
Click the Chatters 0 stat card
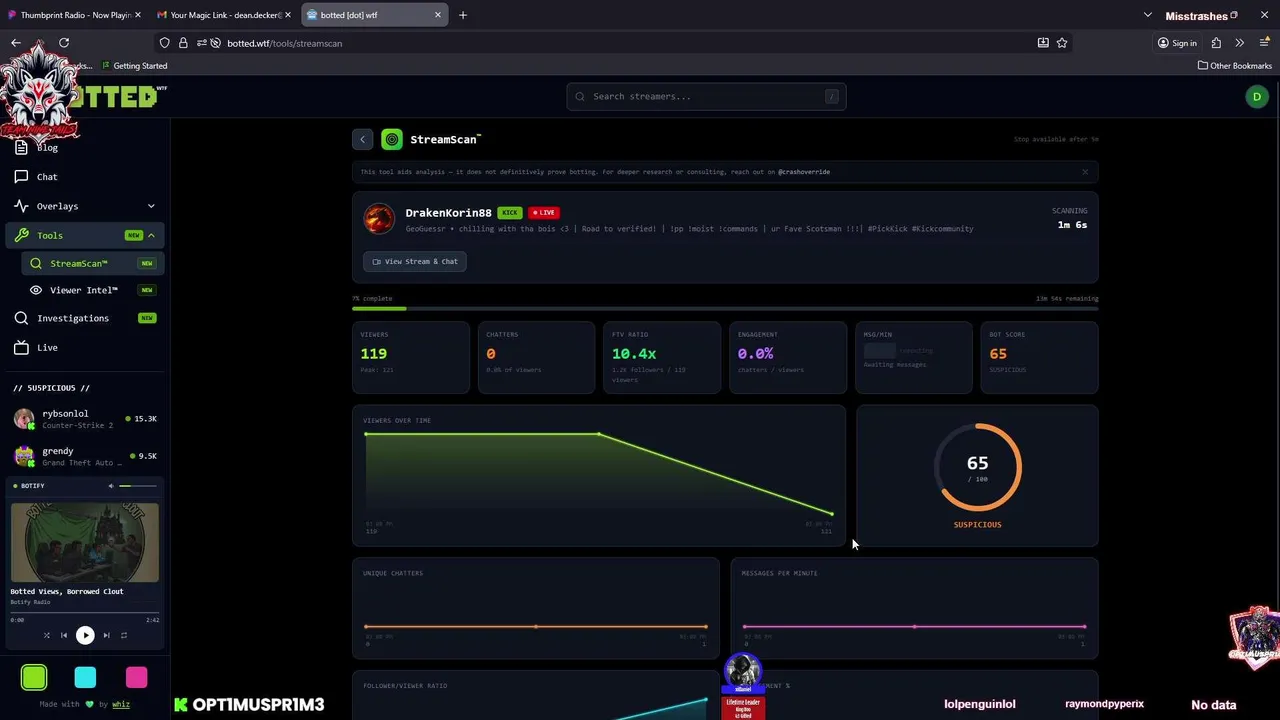click(x=536, y=357)
